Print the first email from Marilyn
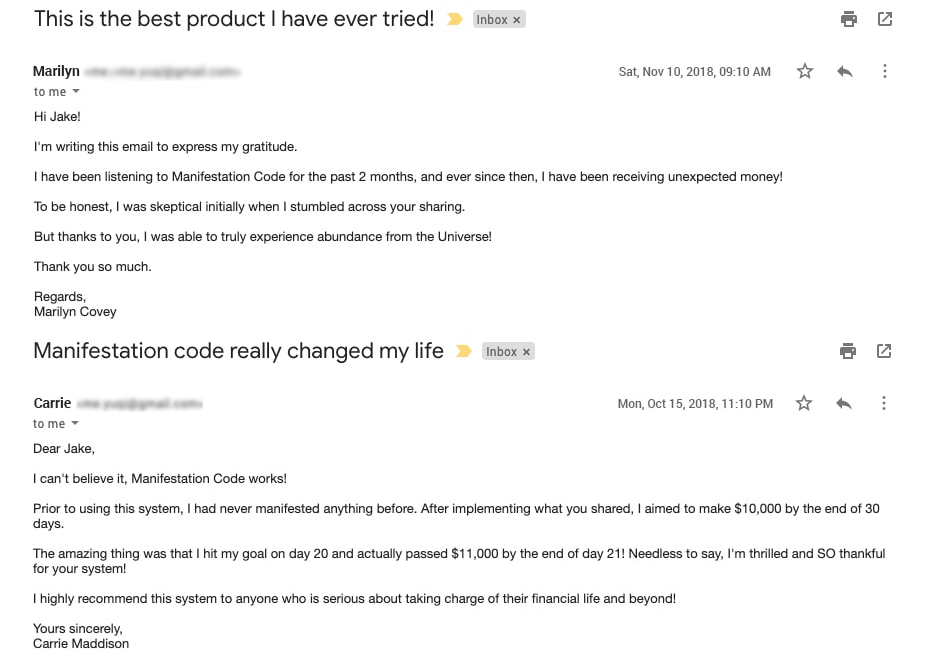This screenshot has height=663, width=941. click(848, 18)
